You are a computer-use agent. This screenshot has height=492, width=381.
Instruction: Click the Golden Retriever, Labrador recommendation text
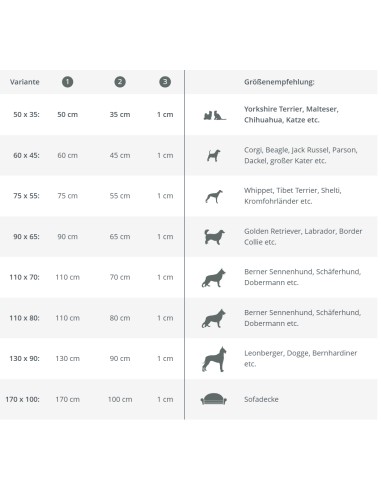click(303, 237)
